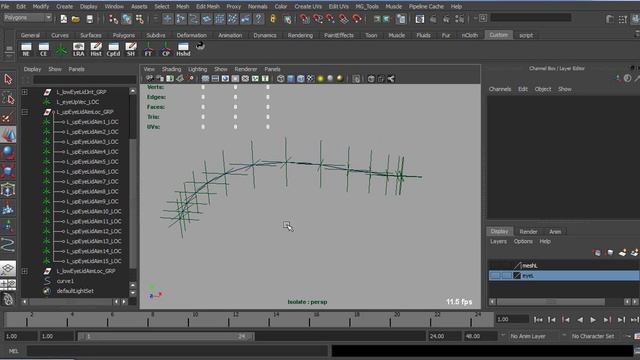This screenshot has height=360, width=640.
Task: Open the Shading menu in viewport
Action: [171, 69]
